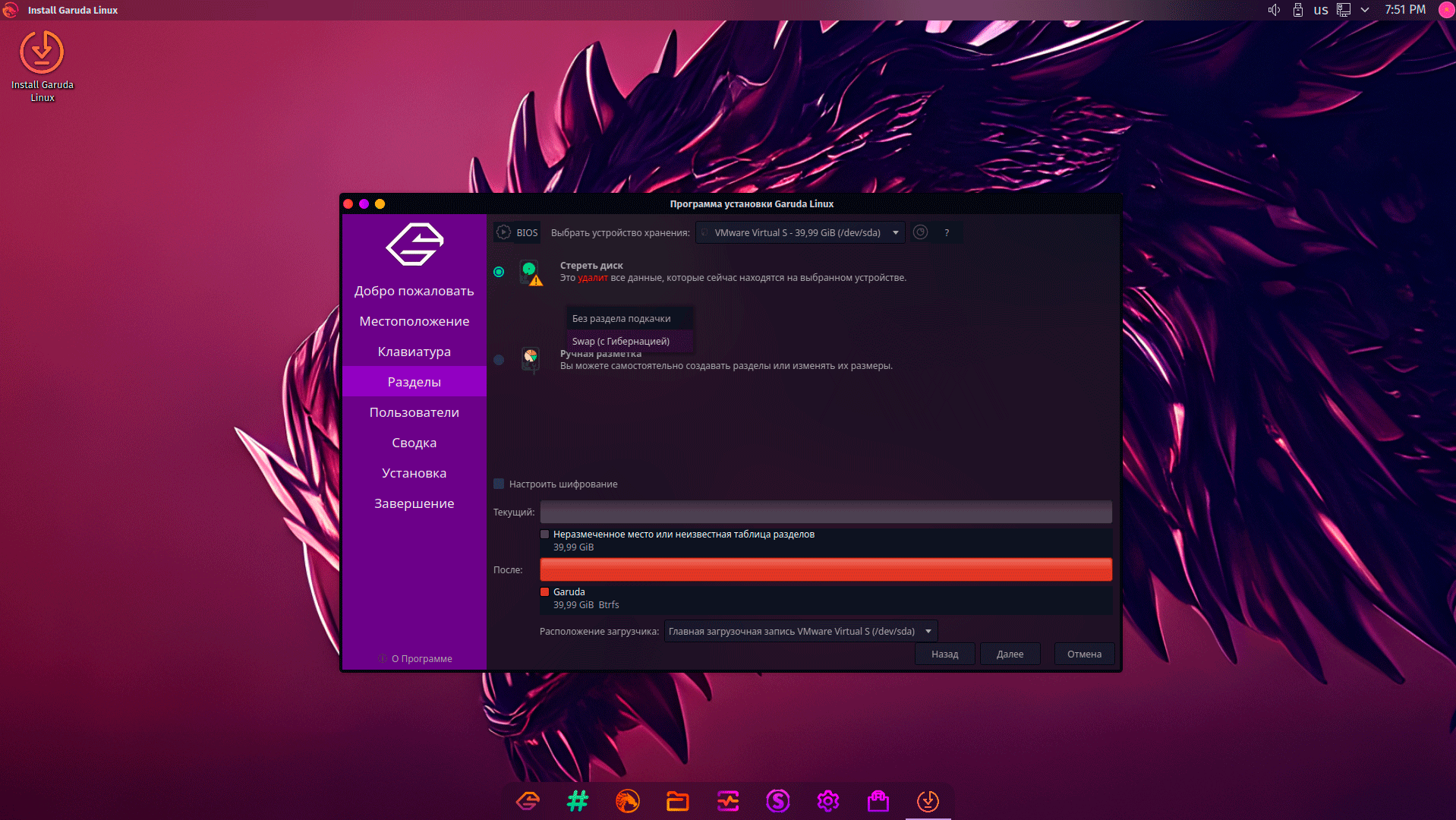Click the unpartitioned space legend swatch
1456x820 pixels.
pos(544,535)
